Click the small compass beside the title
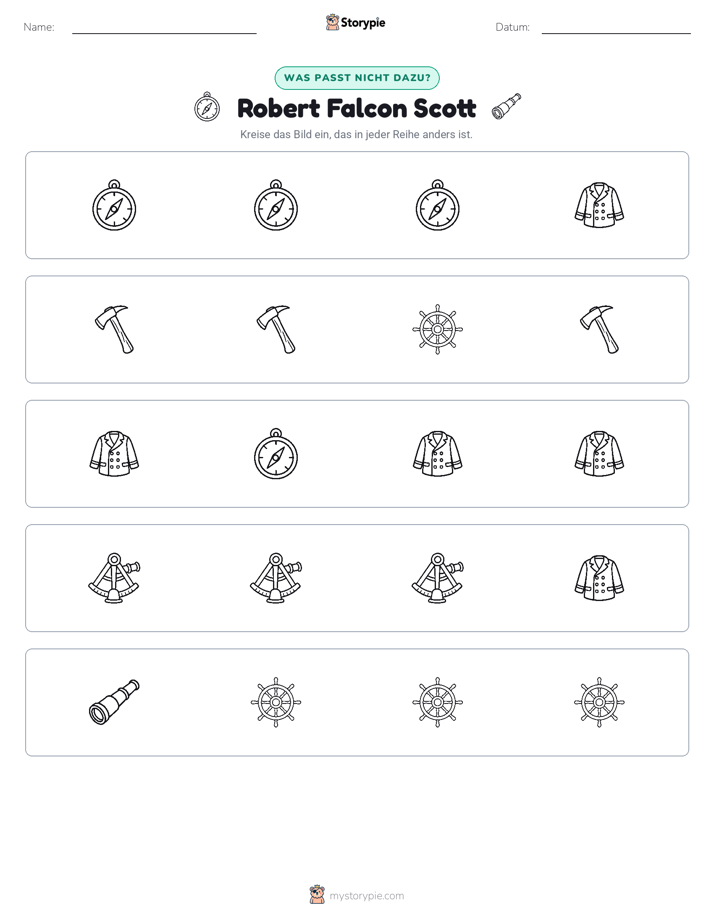This screenshot has width=714, height=924. tap(207, 107)
